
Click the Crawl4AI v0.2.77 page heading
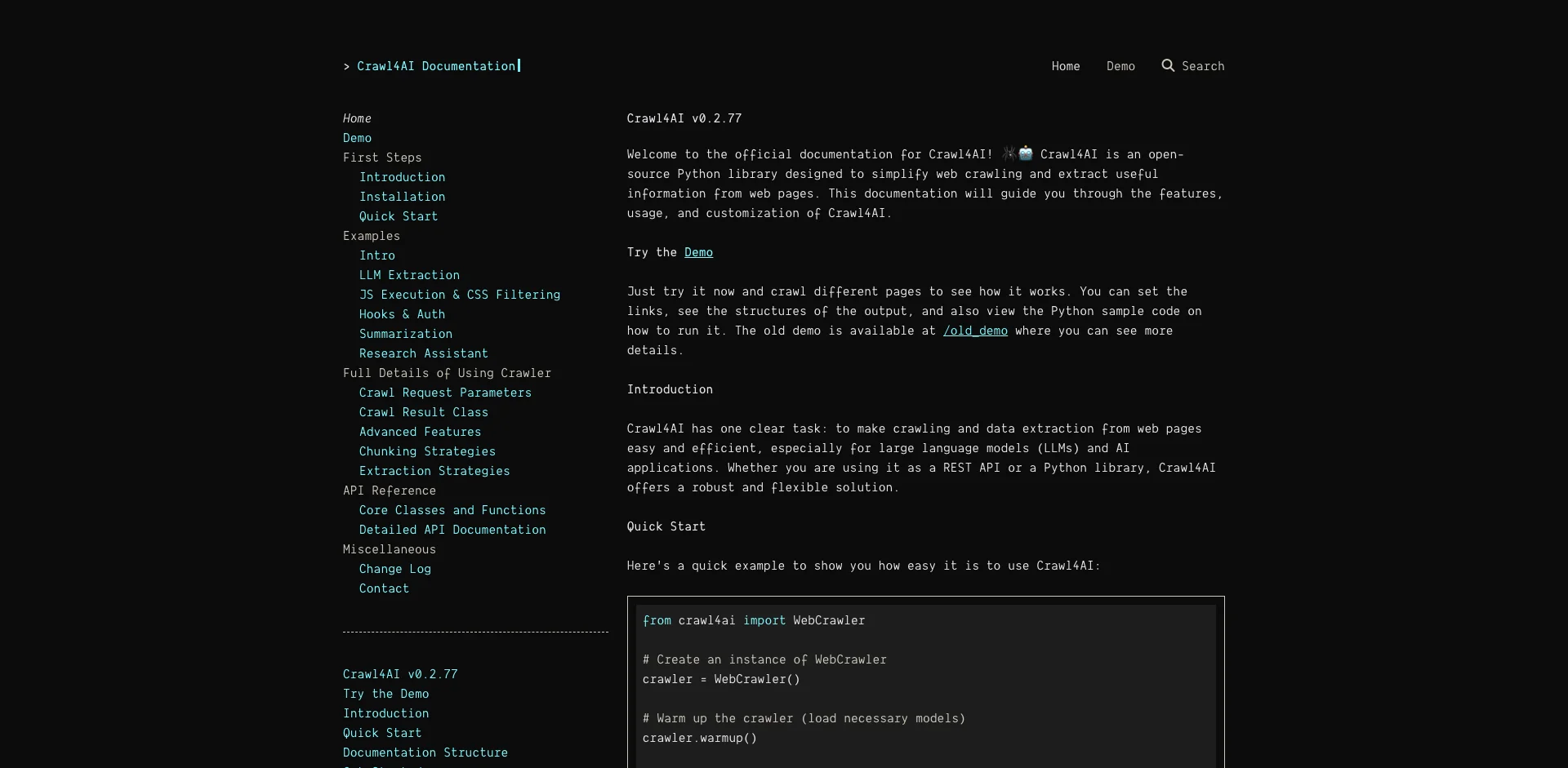[684, 118]
